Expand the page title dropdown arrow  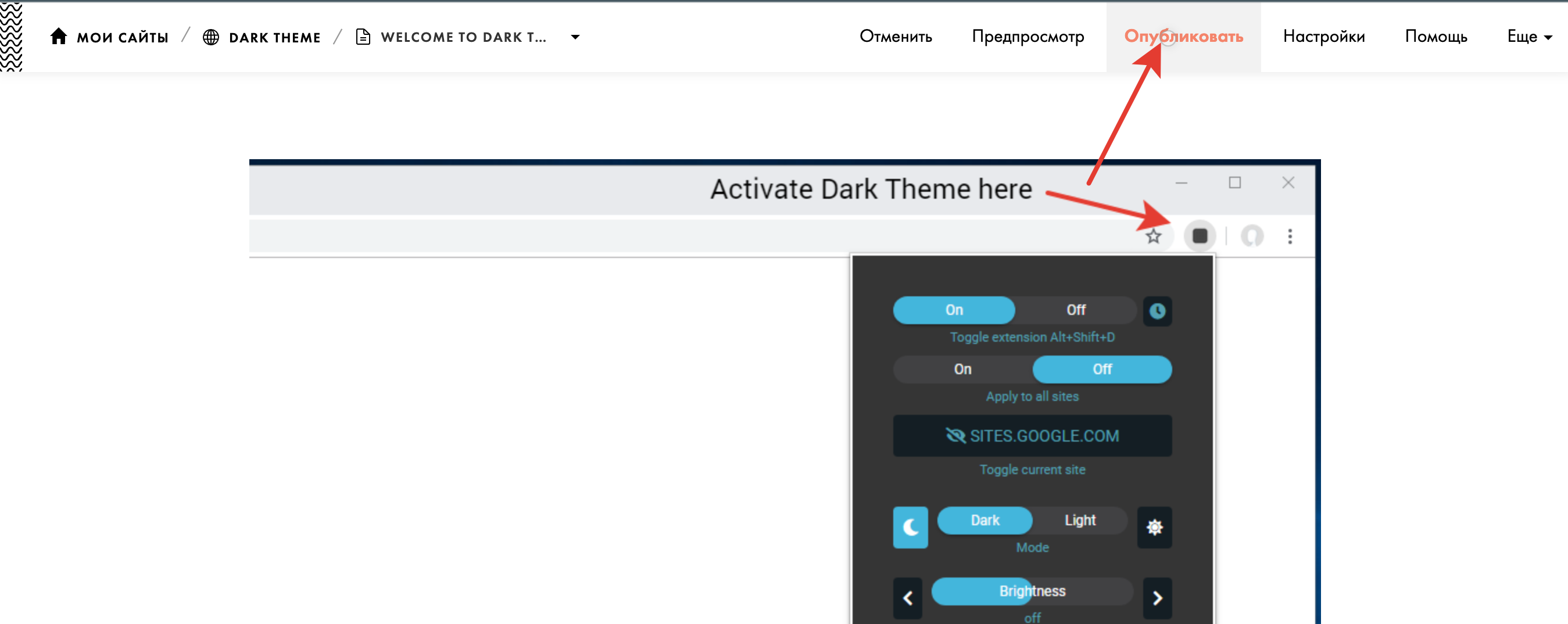point(575,37)
